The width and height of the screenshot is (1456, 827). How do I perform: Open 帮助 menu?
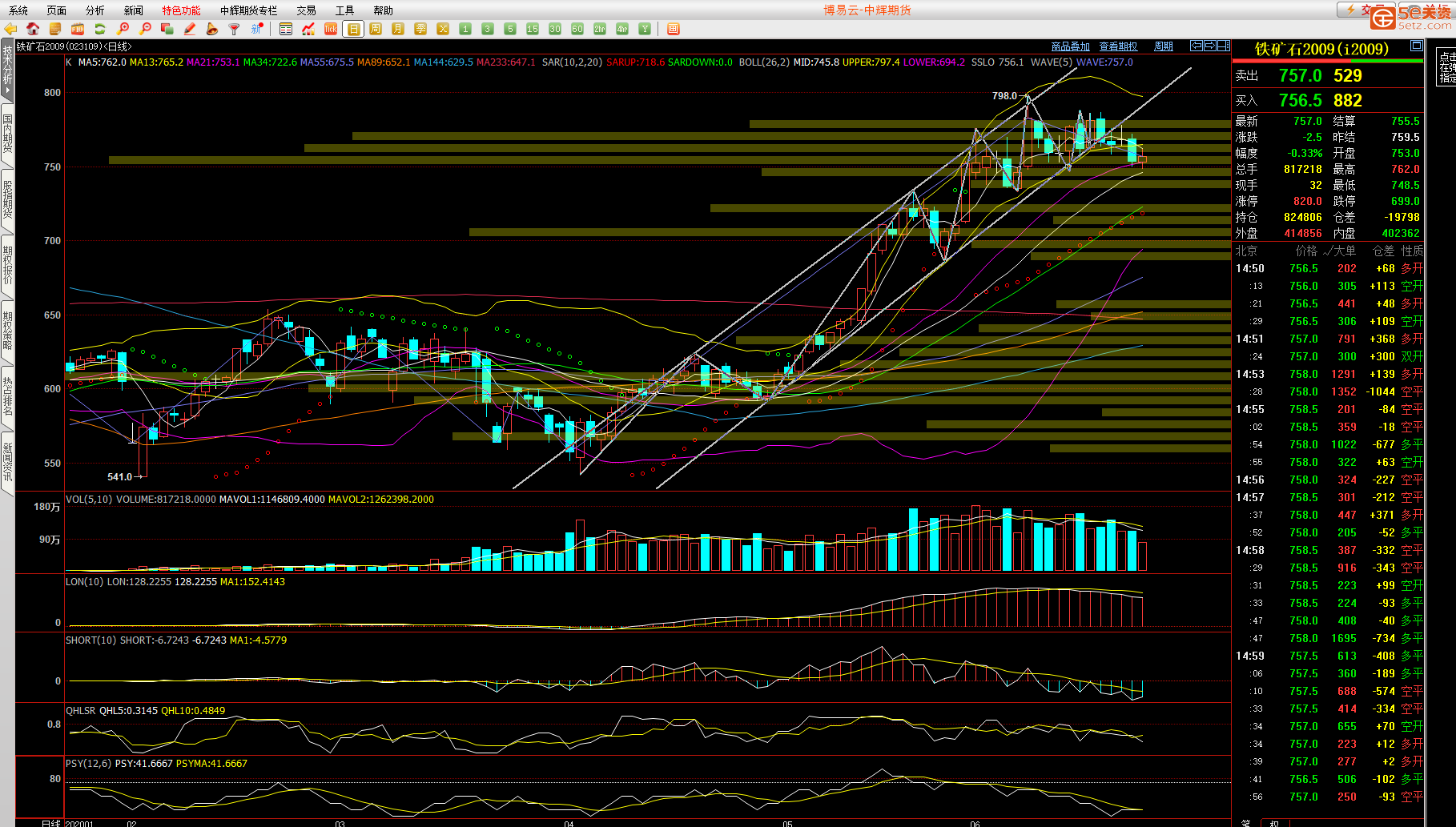point(384,10)
